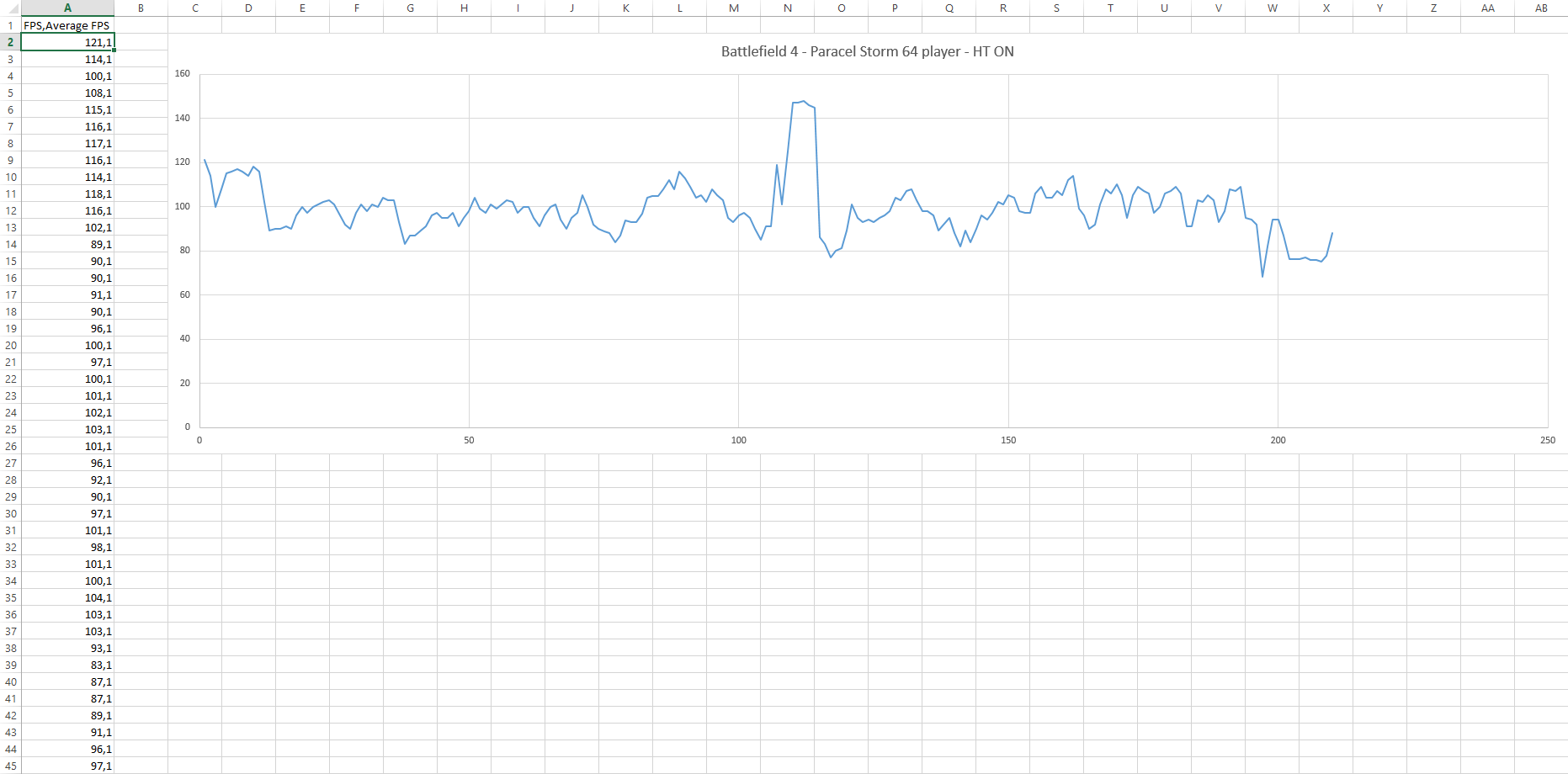Image resolution: width=1568 pixels, height=774 pixels.
Task: Select column B by its header
Action: tap(141, 8)
